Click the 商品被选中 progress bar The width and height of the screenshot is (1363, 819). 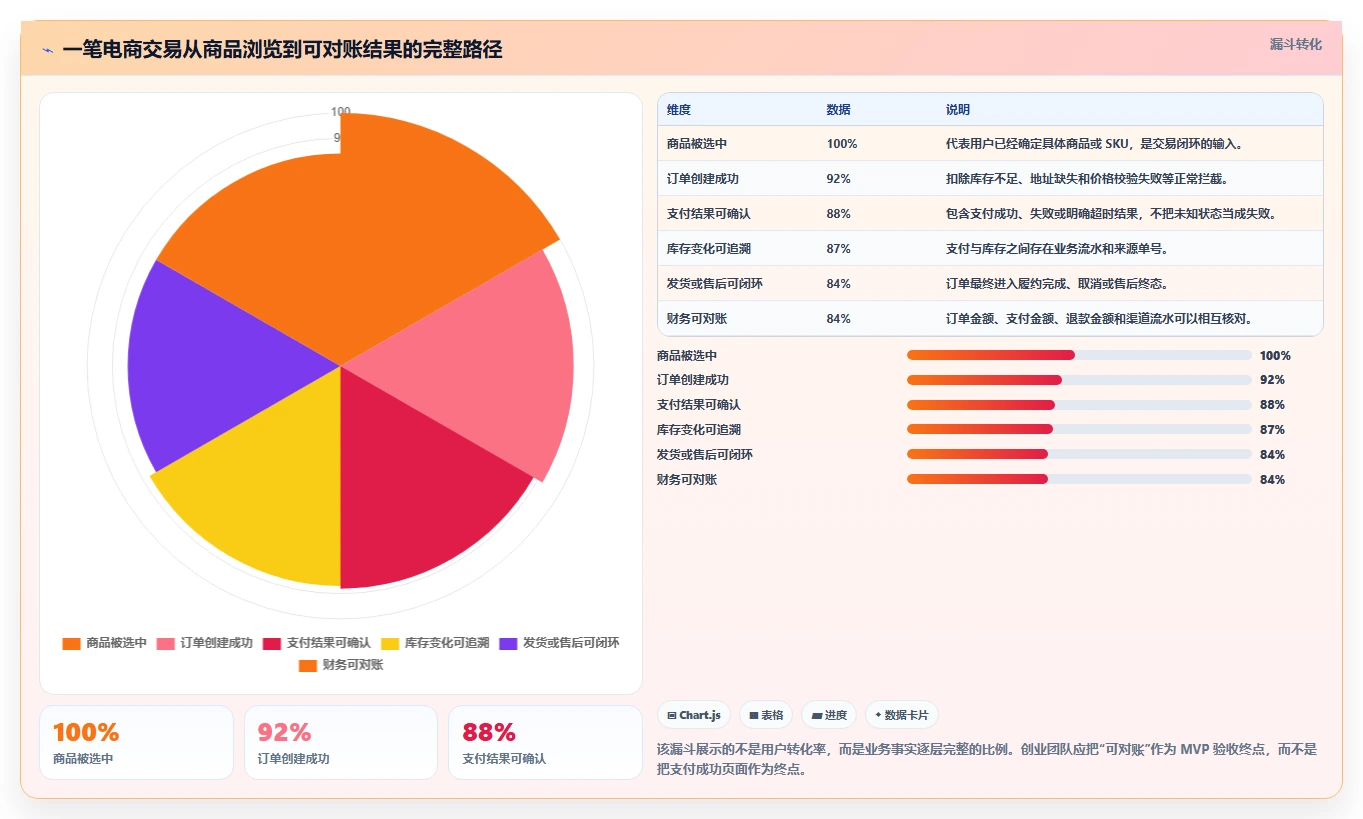point(1079,355)
